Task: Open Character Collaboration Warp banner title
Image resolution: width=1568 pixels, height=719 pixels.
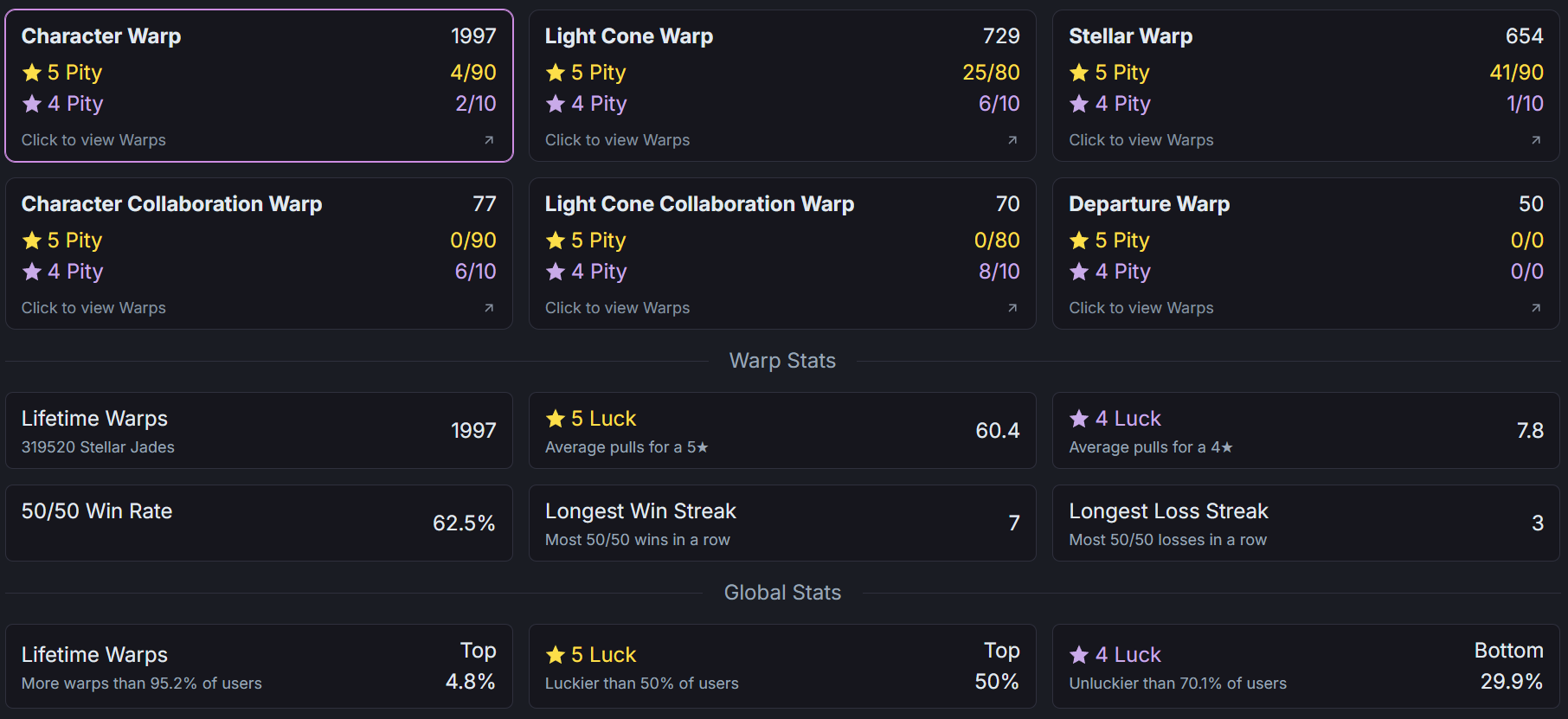Action: coord(171,204)
